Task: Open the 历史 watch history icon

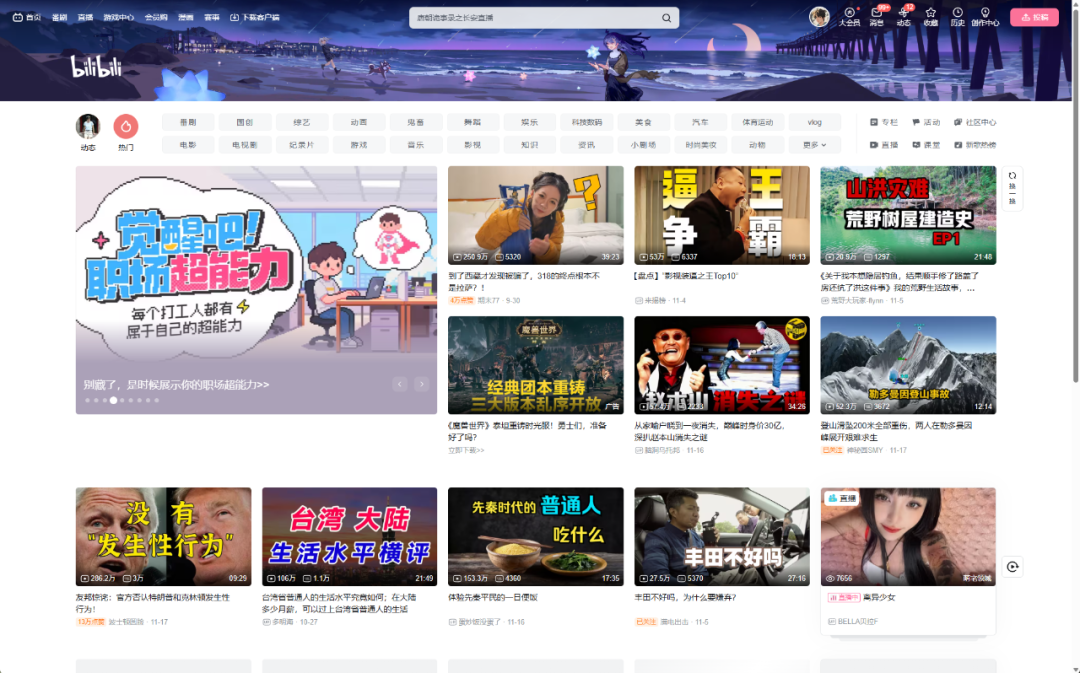Action: click(x=957, y=16)
